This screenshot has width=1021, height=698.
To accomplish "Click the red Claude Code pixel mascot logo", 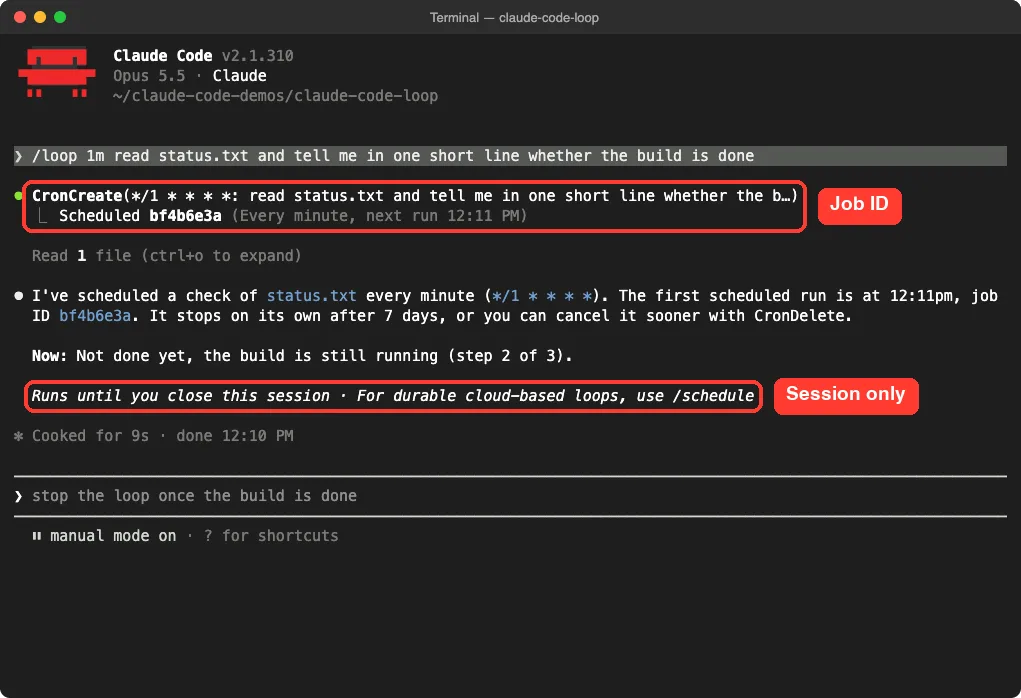I will [57, 72].
